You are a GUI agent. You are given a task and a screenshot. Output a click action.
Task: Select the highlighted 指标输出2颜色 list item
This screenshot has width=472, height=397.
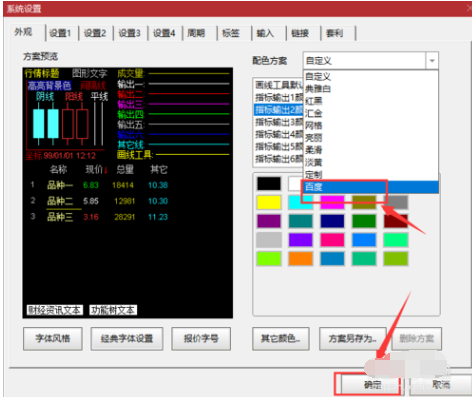pyautogui.click(x=279, y=110)
